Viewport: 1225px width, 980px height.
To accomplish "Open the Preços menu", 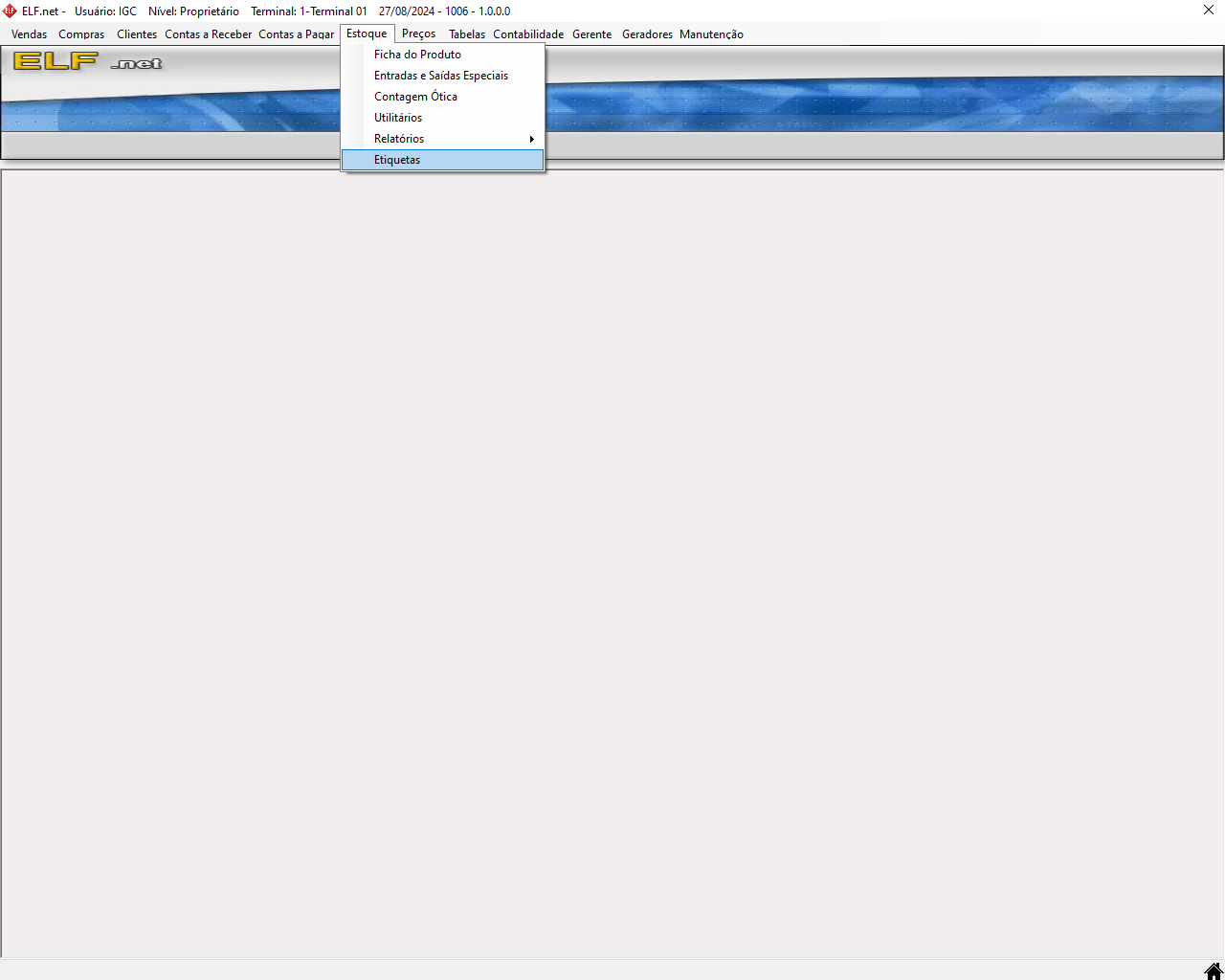I will click(x=418, y=34).
